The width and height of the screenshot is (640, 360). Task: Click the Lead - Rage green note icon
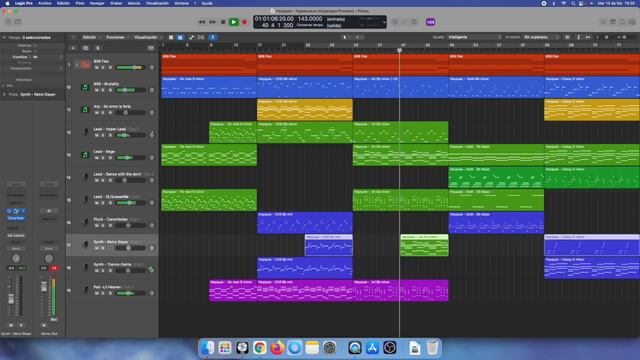coord(85,155)
